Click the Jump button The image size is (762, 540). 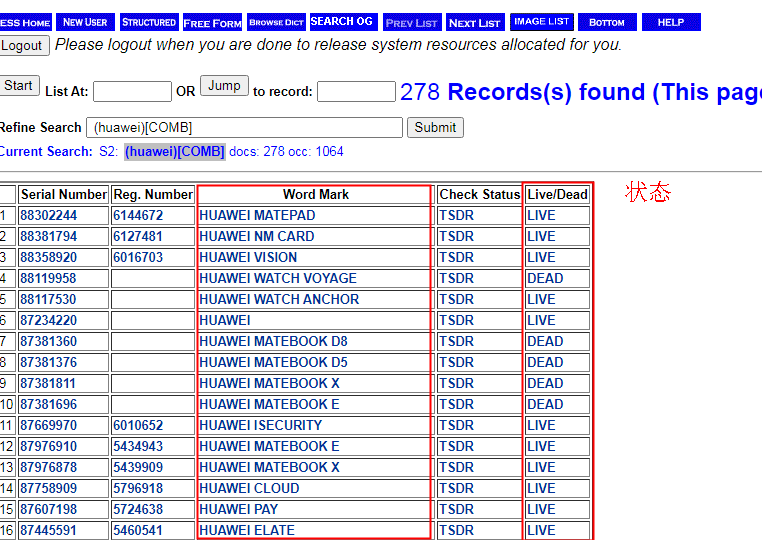225,86
